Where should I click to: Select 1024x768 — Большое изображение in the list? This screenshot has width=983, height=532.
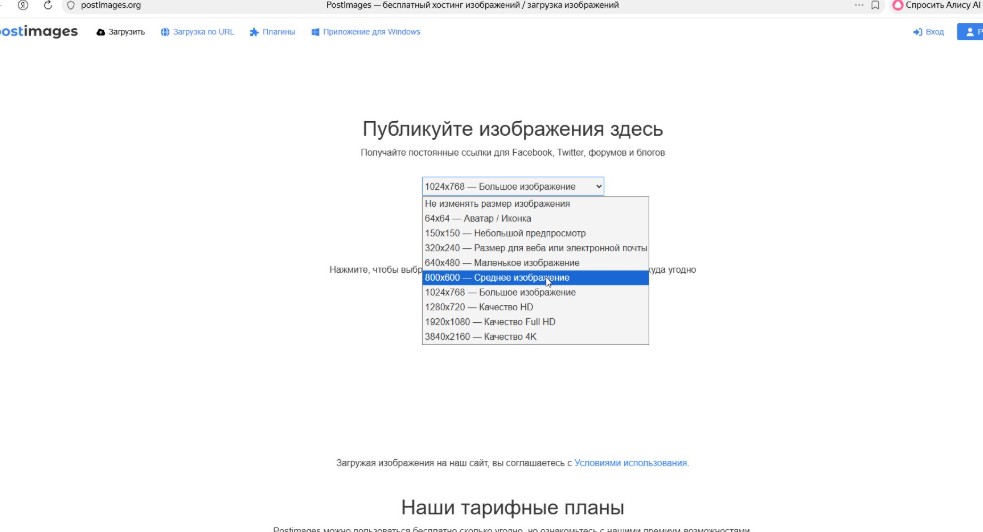point(535,292)
